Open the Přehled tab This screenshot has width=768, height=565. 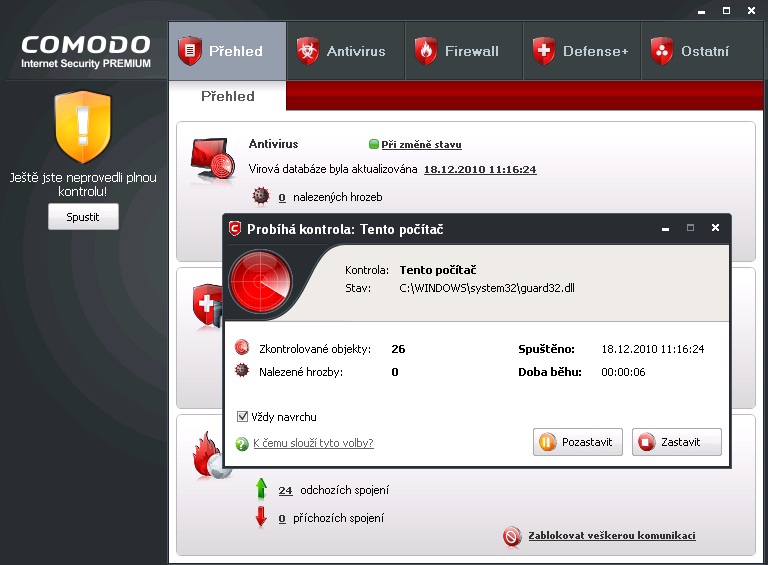(x=228, y=51)
